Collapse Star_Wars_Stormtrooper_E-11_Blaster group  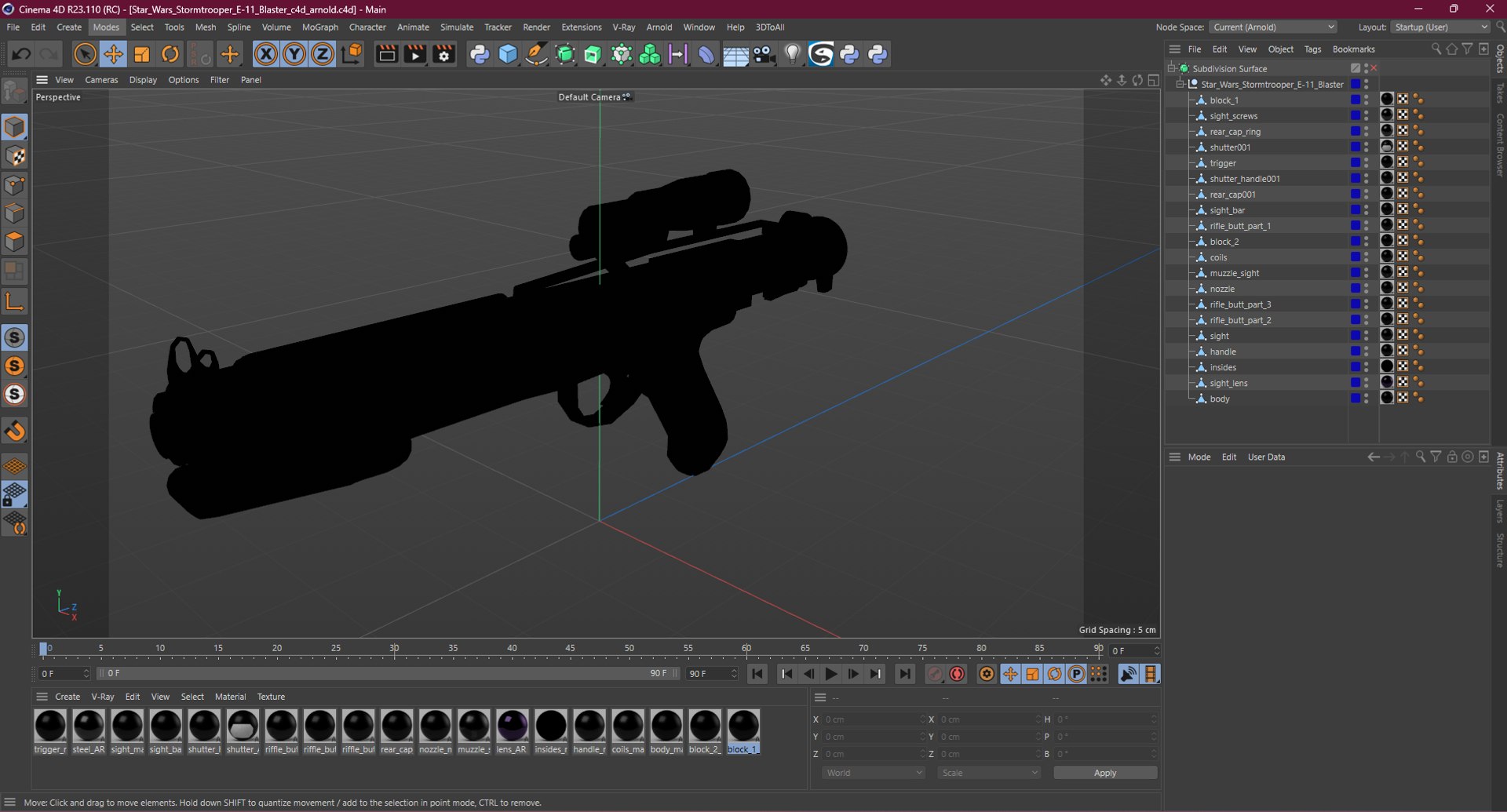tap(1180, 84)
